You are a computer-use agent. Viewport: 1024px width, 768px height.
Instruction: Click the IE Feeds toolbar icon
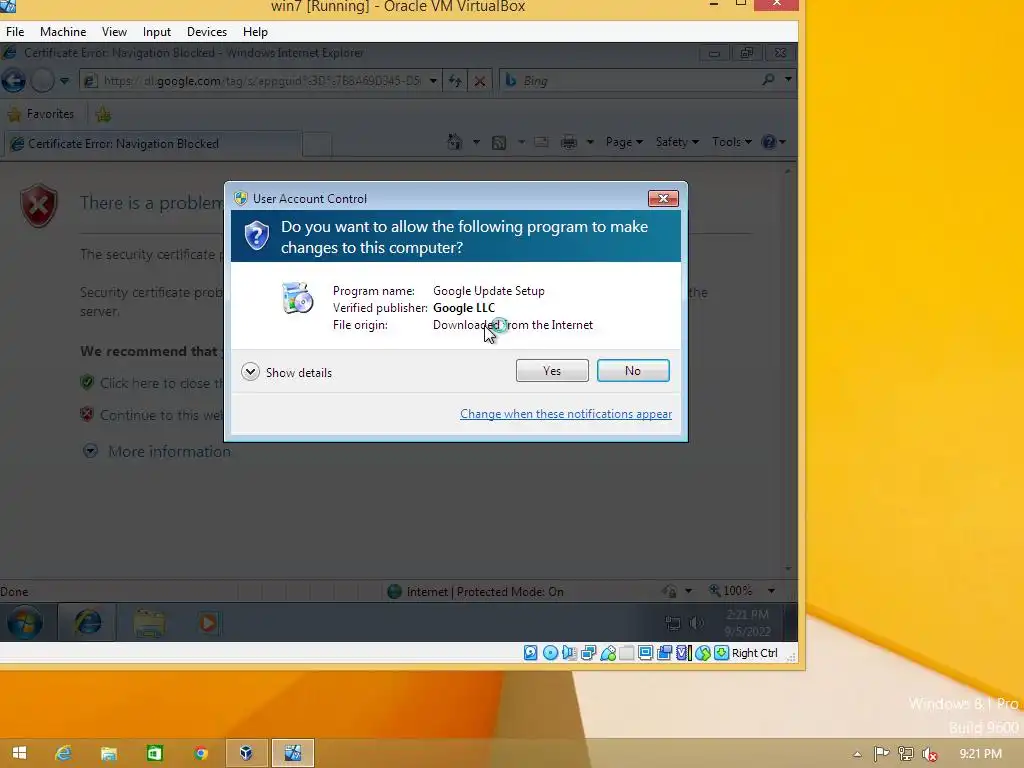(x=499, y=142)
